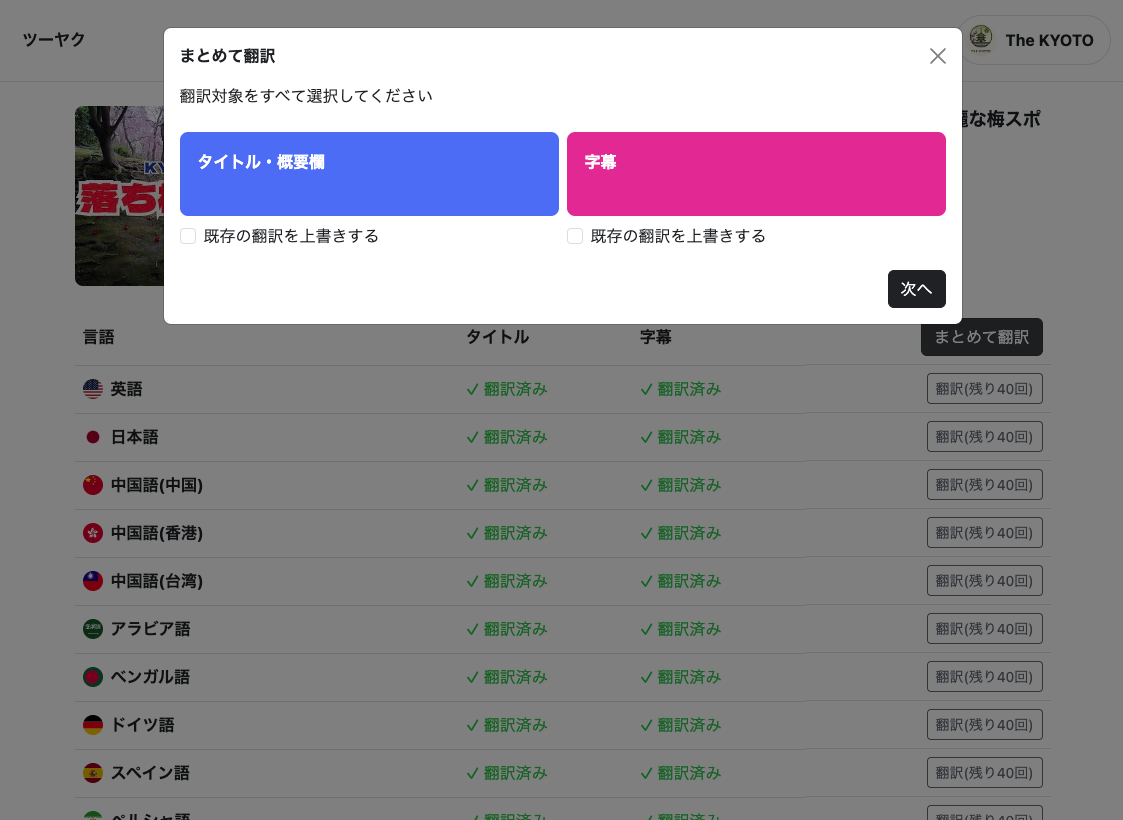The width and height of the screenshot is (1123, 820).
Task: Translate the ドイツ語 row
Action: click(984, 725)
